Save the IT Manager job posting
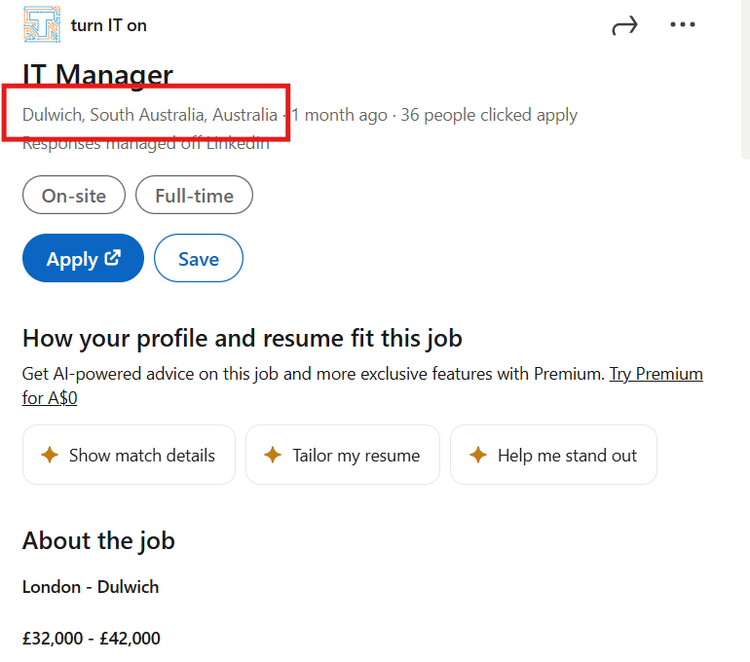Viewport: 750px width, 662px height. click(199, 258)
